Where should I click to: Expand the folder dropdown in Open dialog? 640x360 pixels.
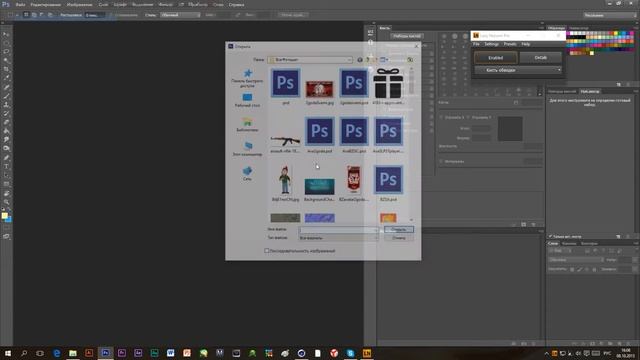(x=349, y=60)
